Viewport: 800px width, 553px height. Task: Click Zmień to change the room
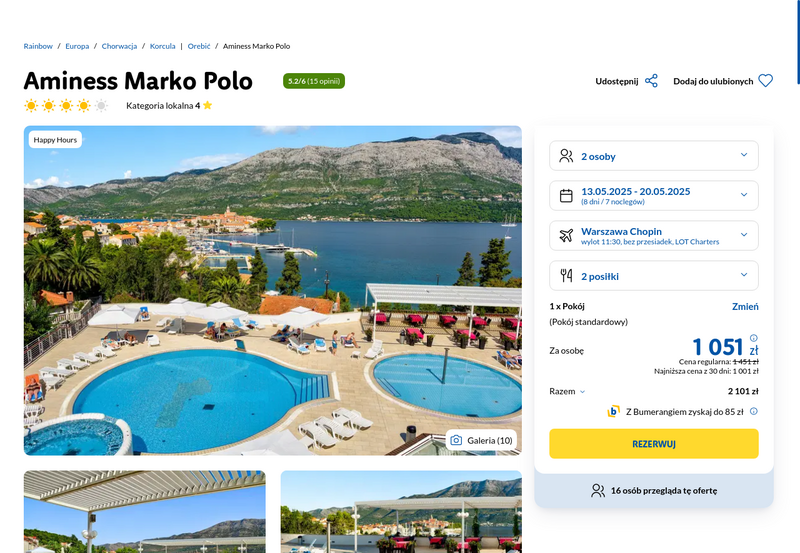[x=745, y=306]
